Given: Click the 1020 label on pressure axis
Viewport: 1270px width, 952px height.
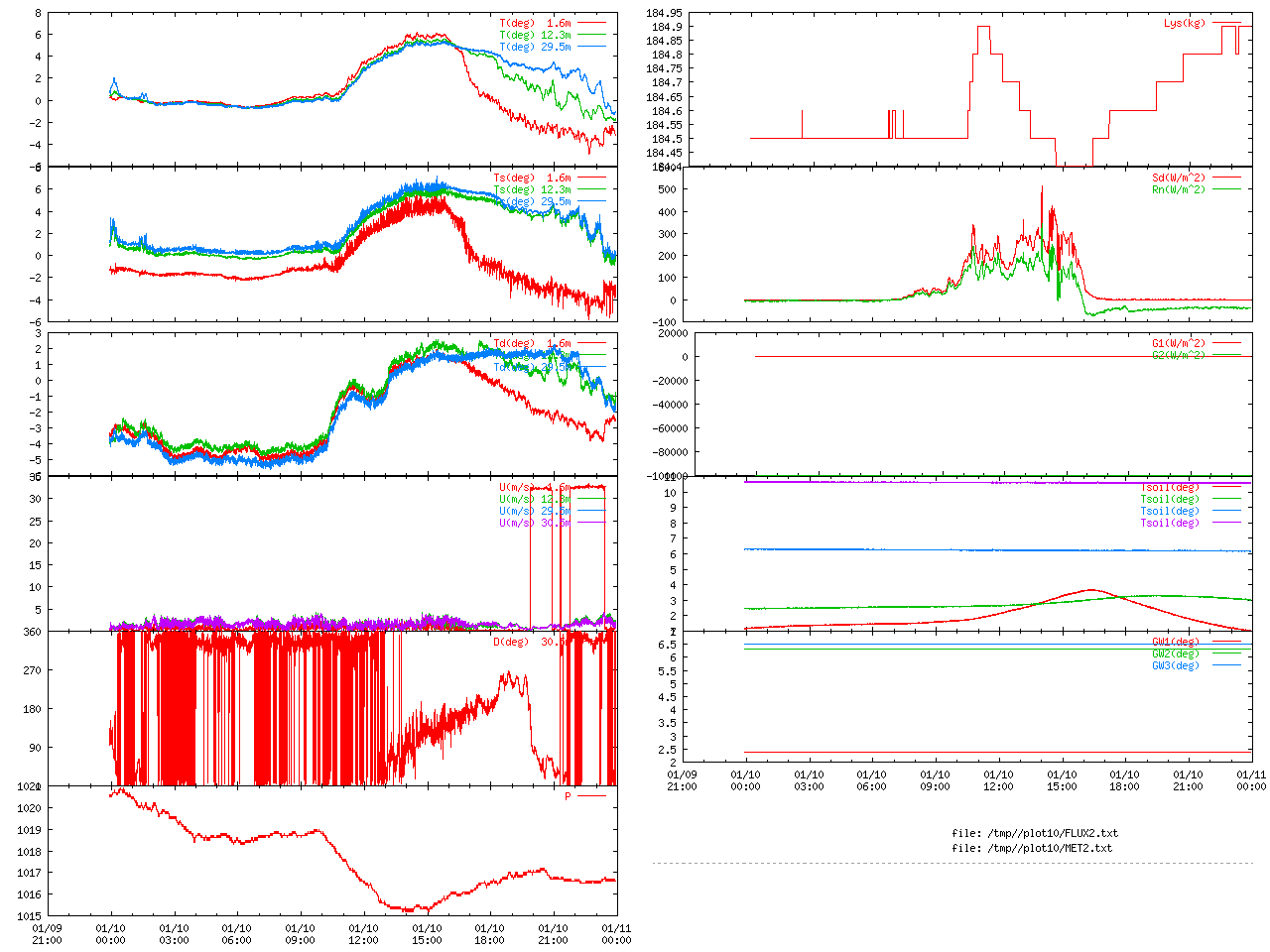Looking at the screenshot, I should point(29,808).
